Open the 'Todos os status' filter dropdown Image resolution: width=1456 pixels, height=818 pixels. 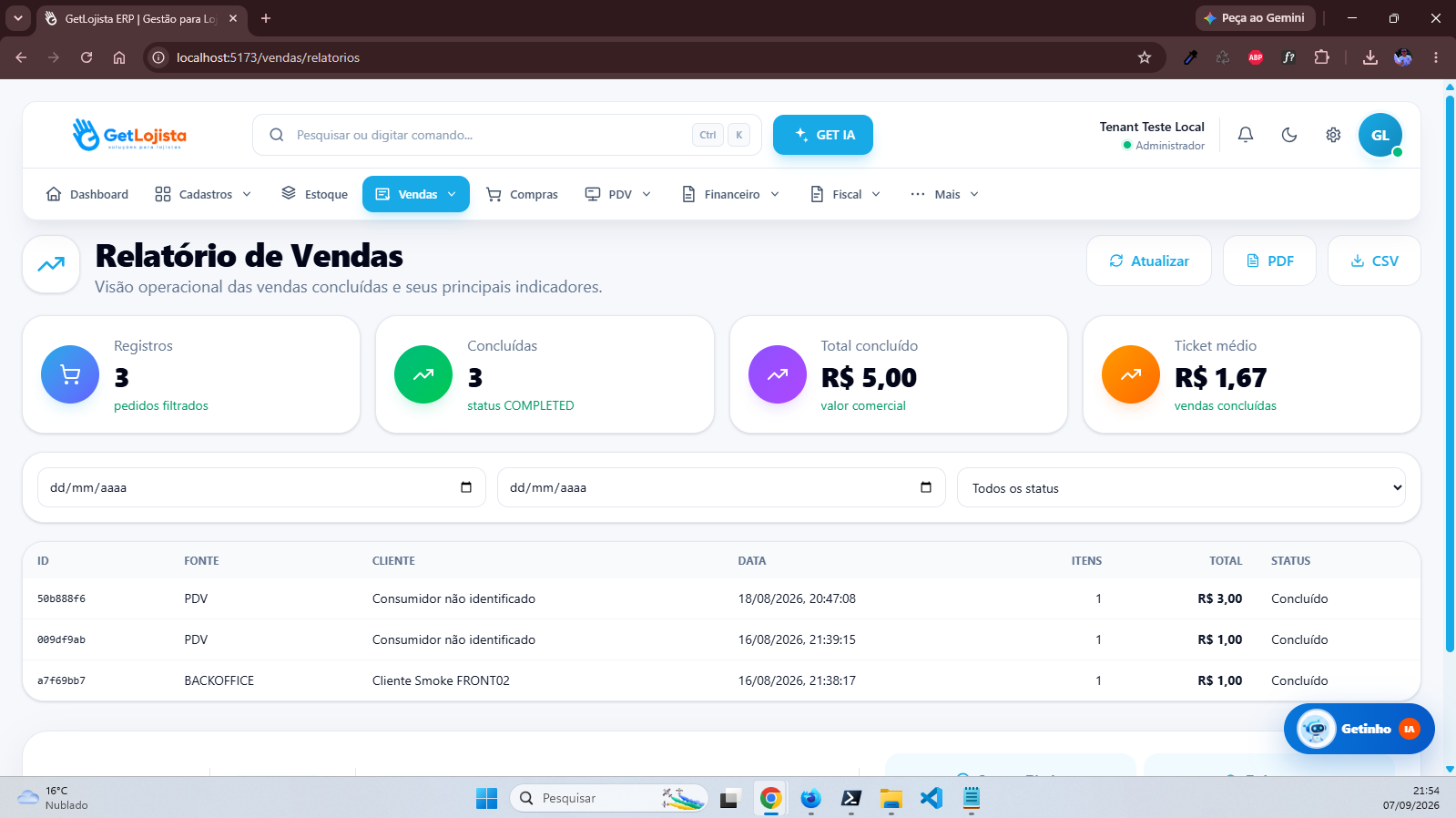tap(1181, 487)
